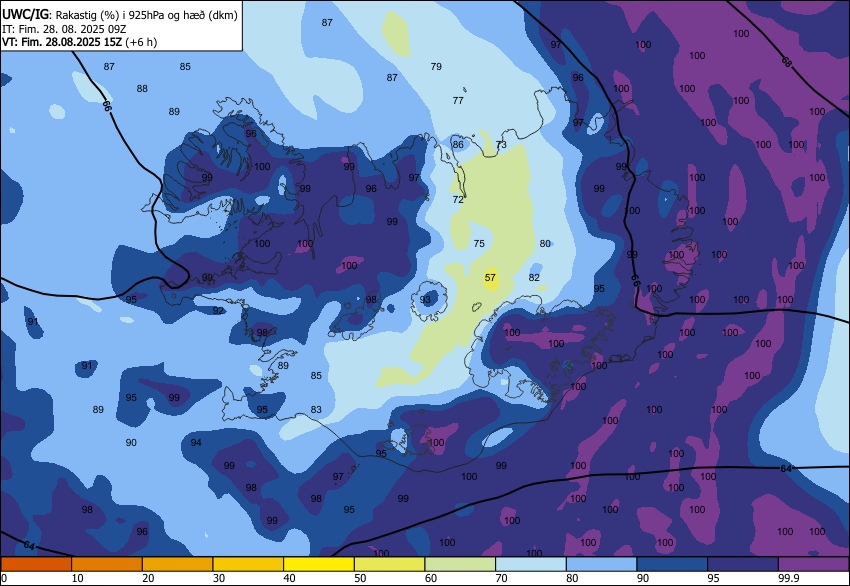Select the '83' humidity value on the map

click(316, 410)
